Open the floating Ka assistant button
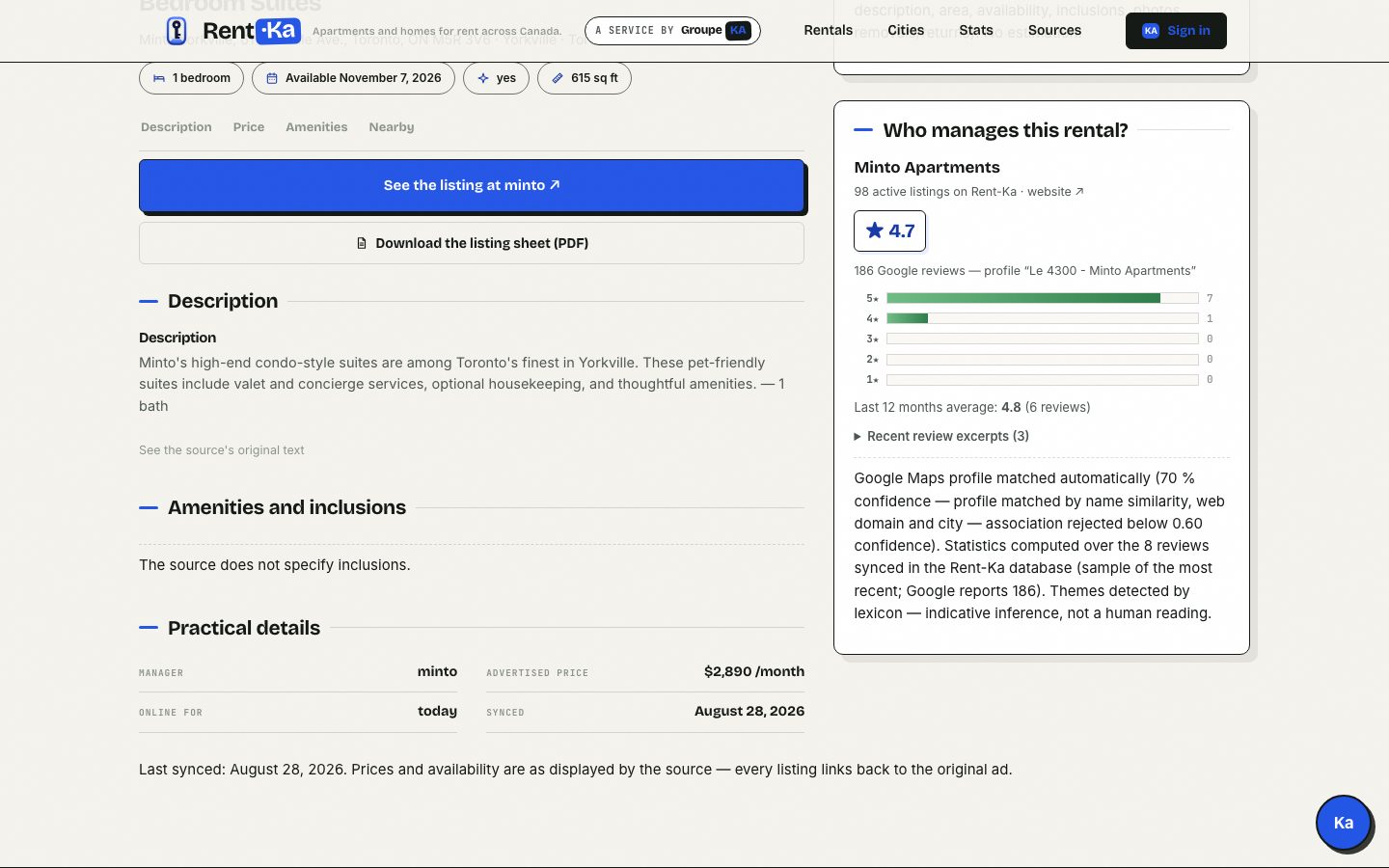Image resolution: width=1389 pixels, height=868 pixels. point(1344,823)
